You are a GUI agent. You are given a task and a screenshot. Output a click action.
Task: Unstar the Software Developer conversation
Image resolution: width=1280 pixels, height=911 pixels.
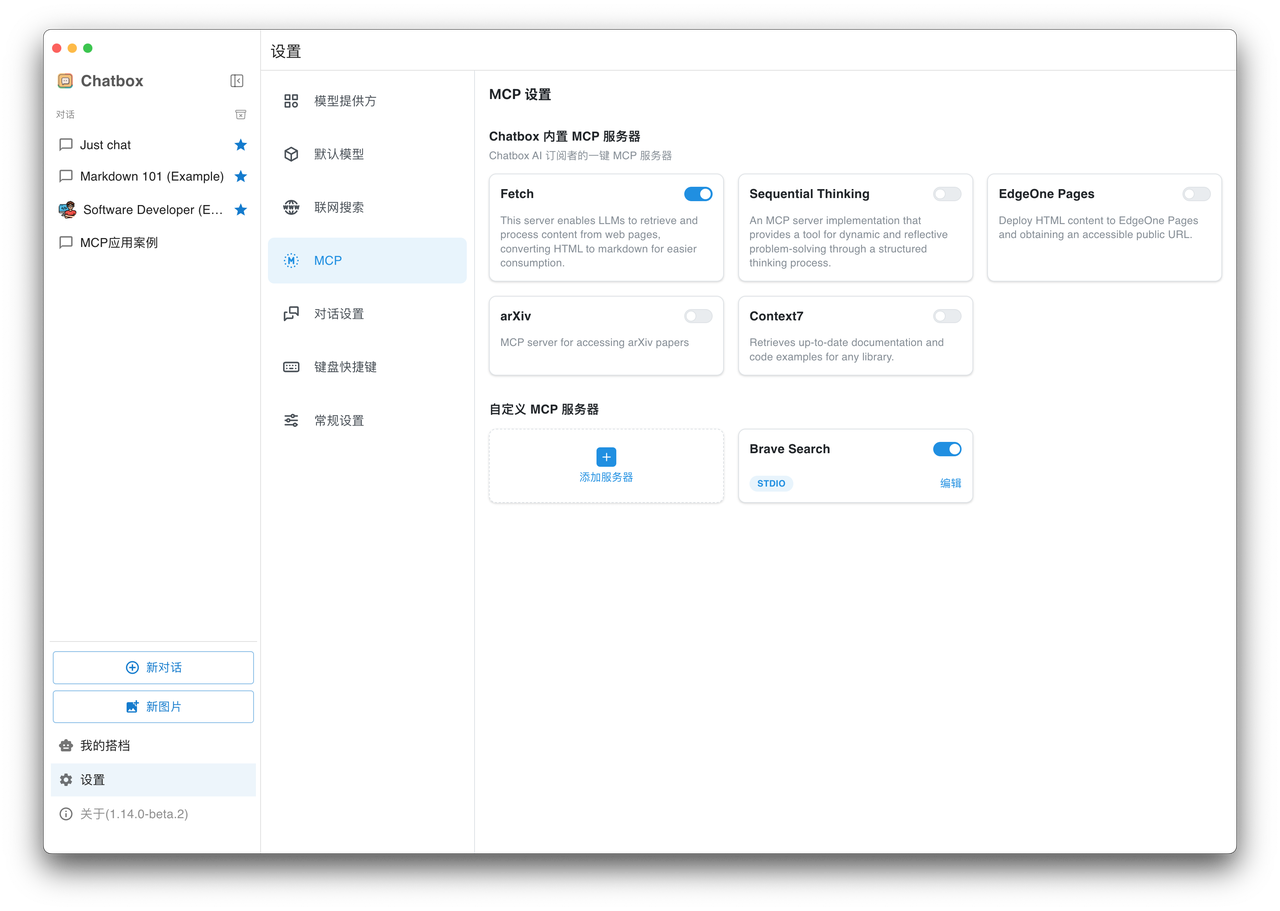click(x=240, y=210)
